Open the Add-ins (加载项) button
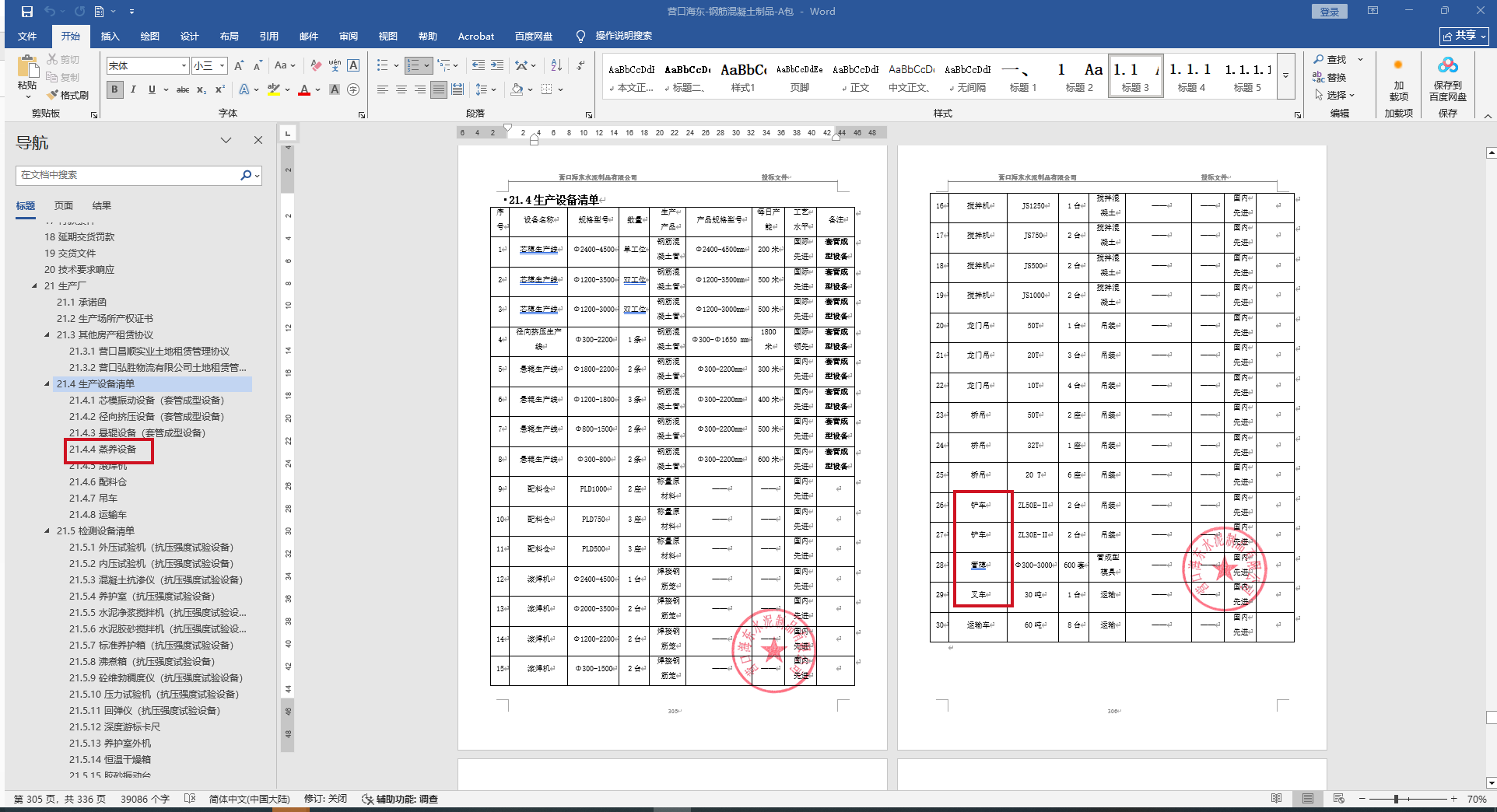 (1398, 79)
